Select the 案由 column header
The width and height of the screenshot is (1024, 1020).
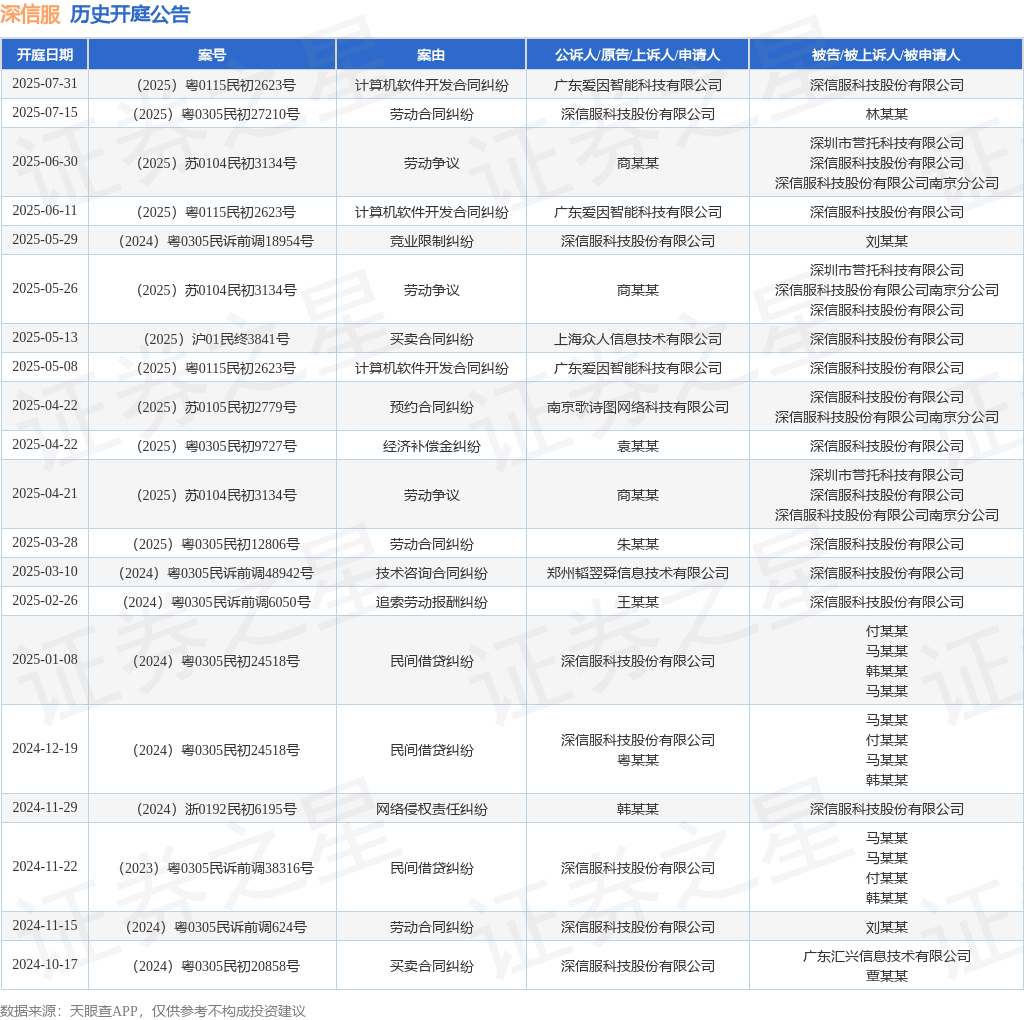point(431,55)
